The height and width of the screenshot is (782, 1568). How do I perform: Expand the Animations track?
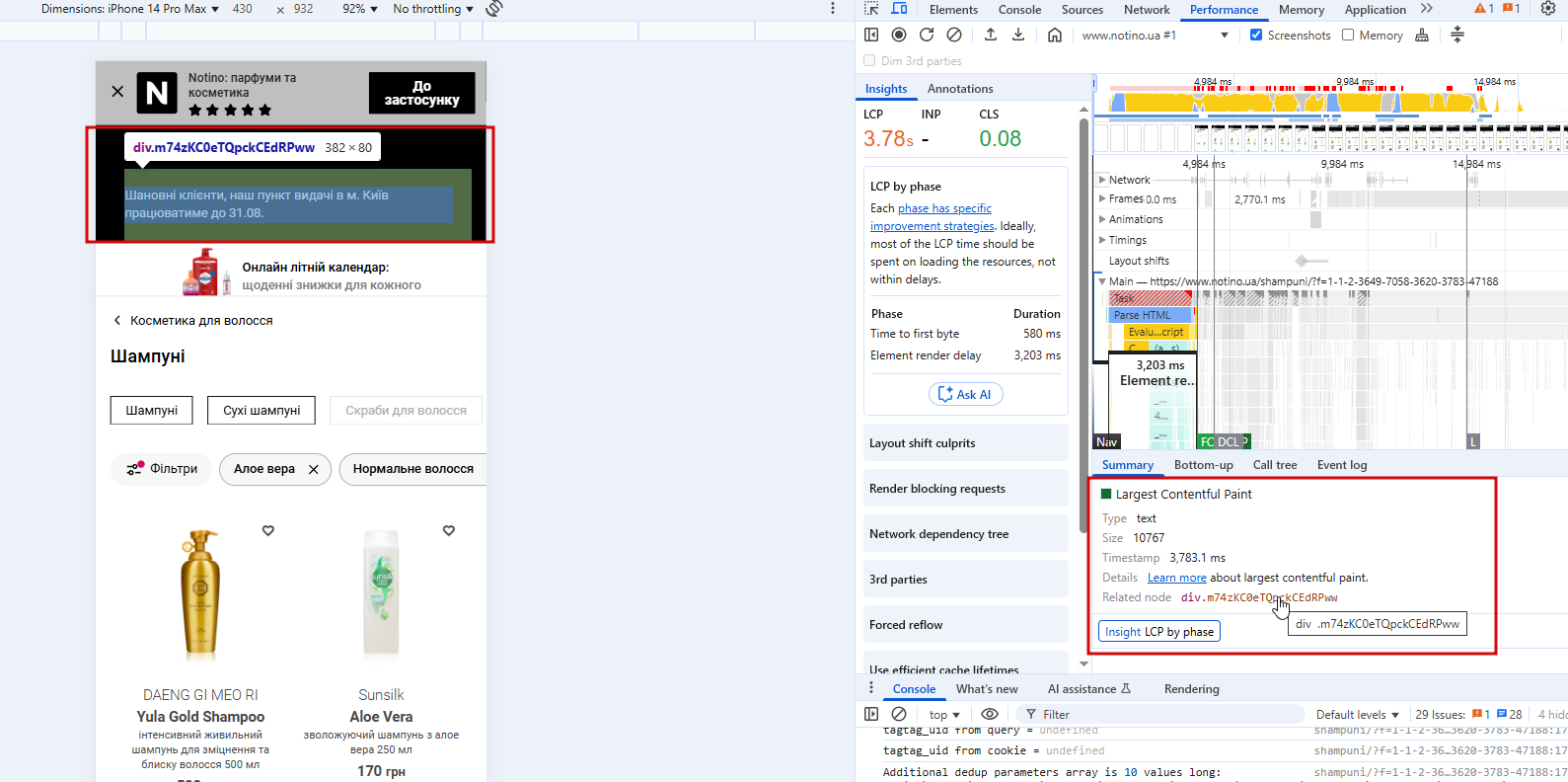pyautogui.click(x=1102, y=219)
